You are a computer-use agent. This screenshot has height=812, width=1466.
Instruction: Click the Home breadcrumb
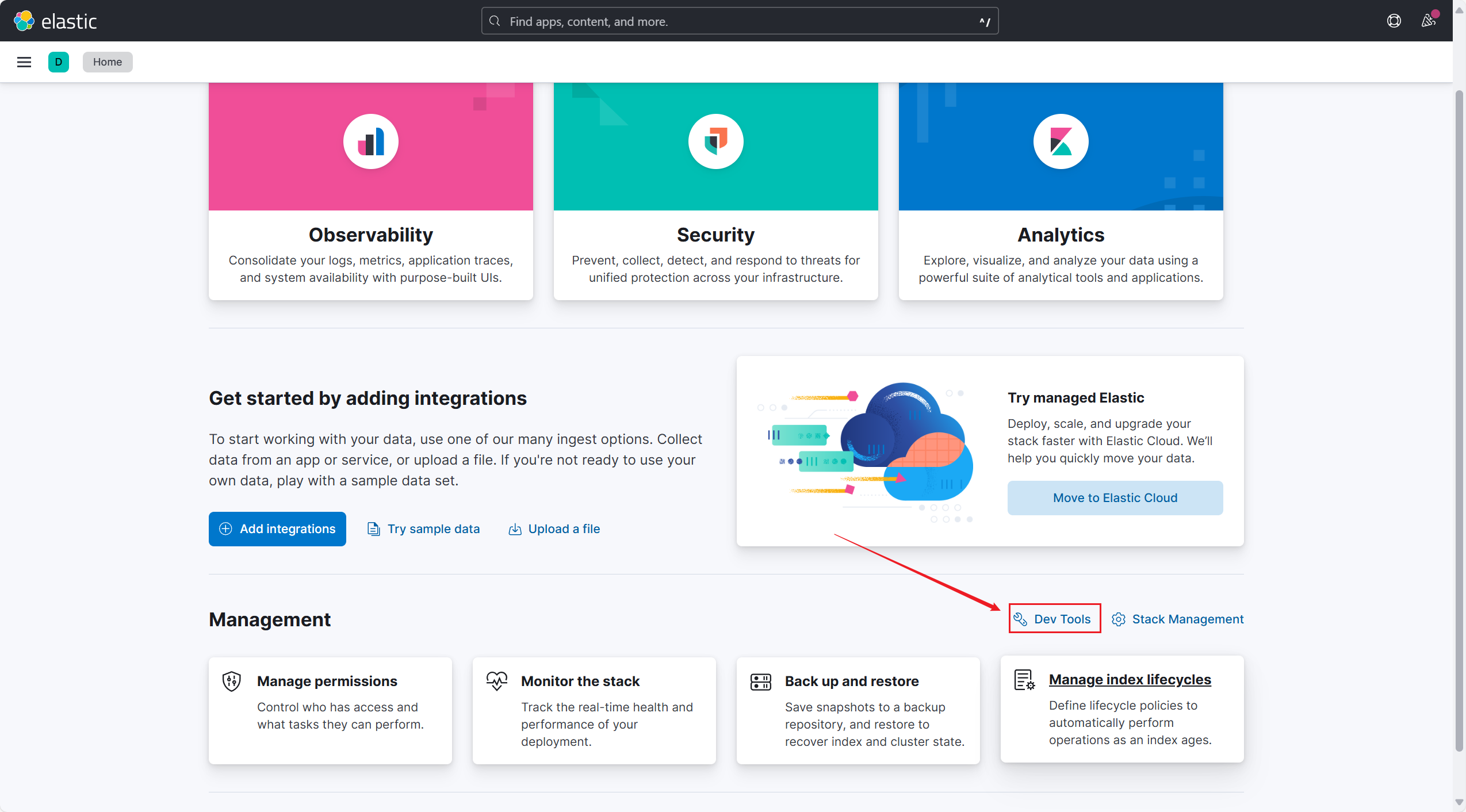point(108,62)
